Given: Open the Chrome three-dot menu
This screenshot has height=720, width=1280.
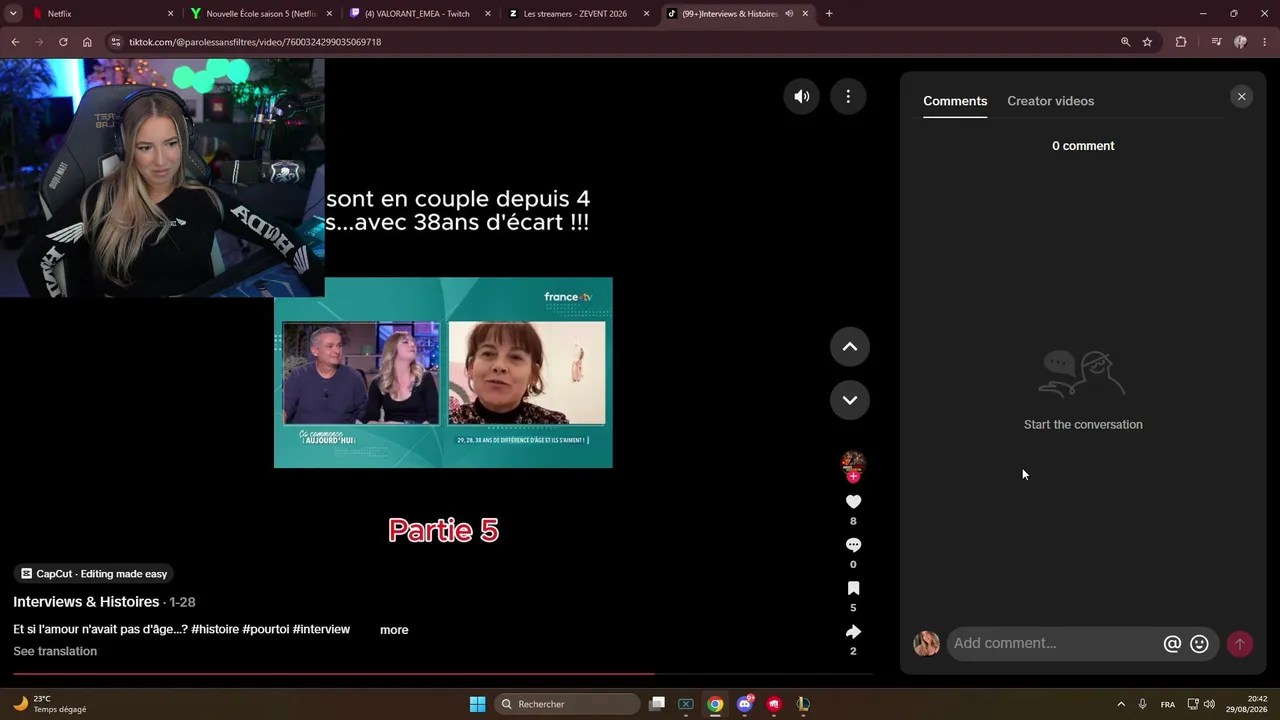Looking at the screenshot, I should click(x=1265, y=42).
